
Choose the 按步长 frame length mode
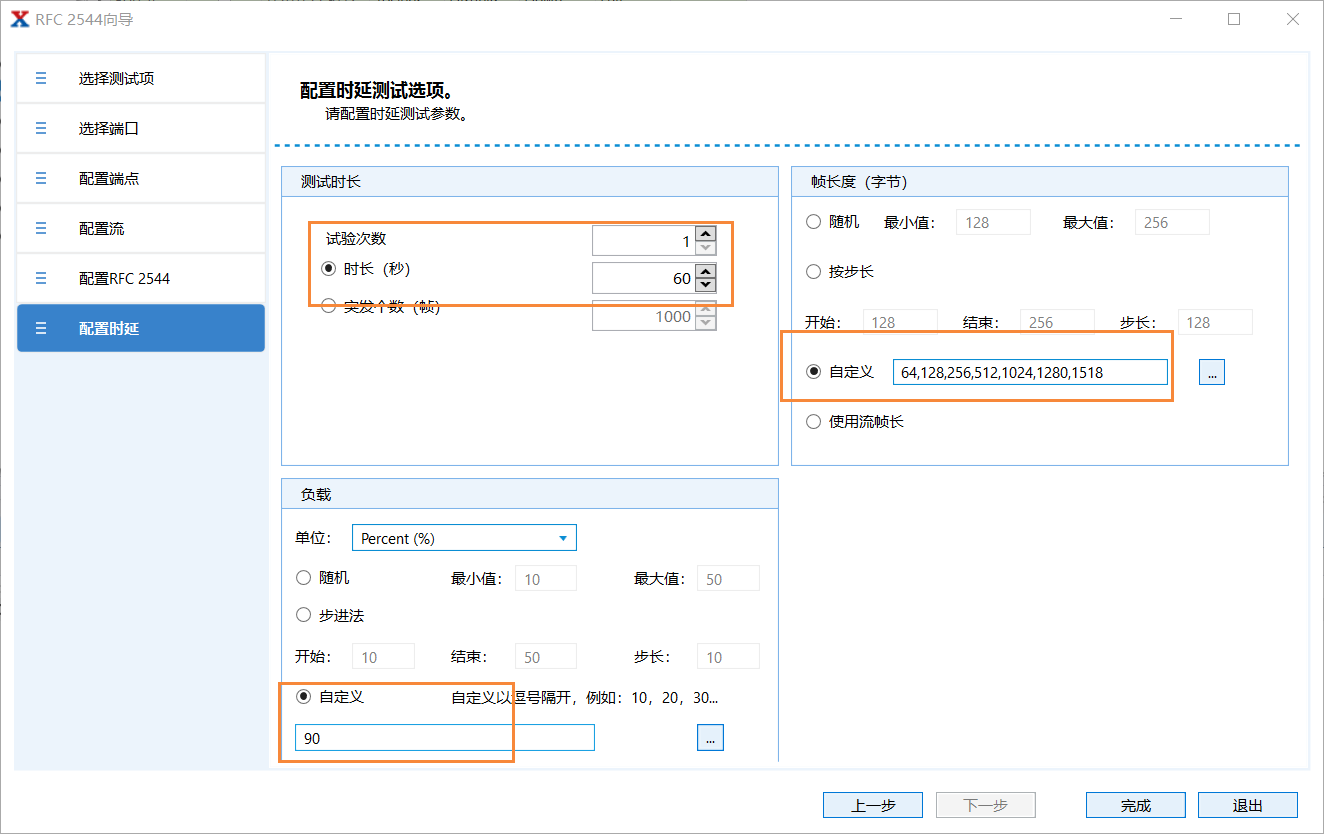[x=814, y=271]
